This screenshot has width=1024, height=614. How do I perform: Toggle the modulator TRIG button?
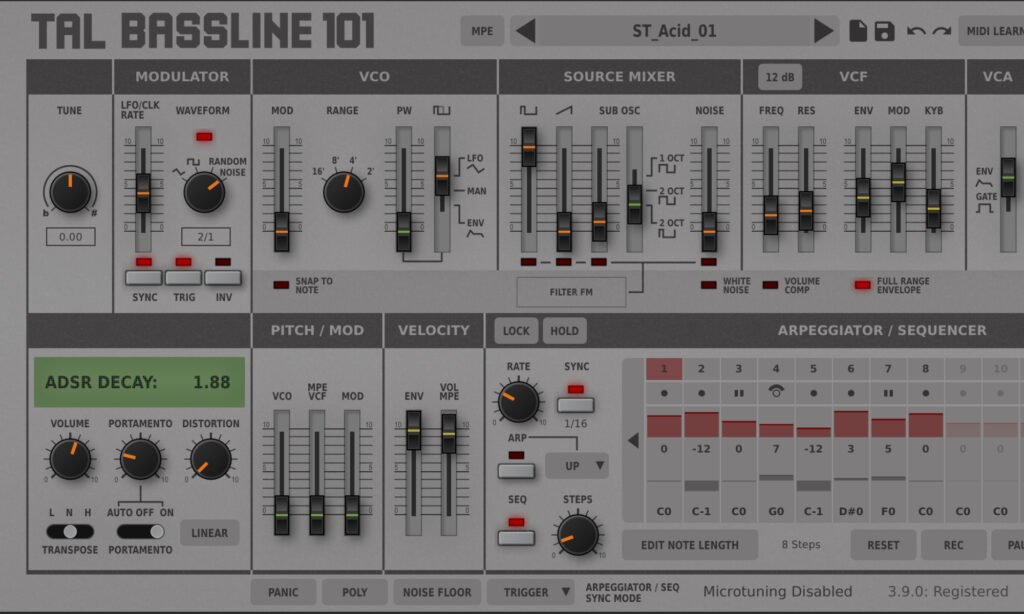tap(184, 278)
